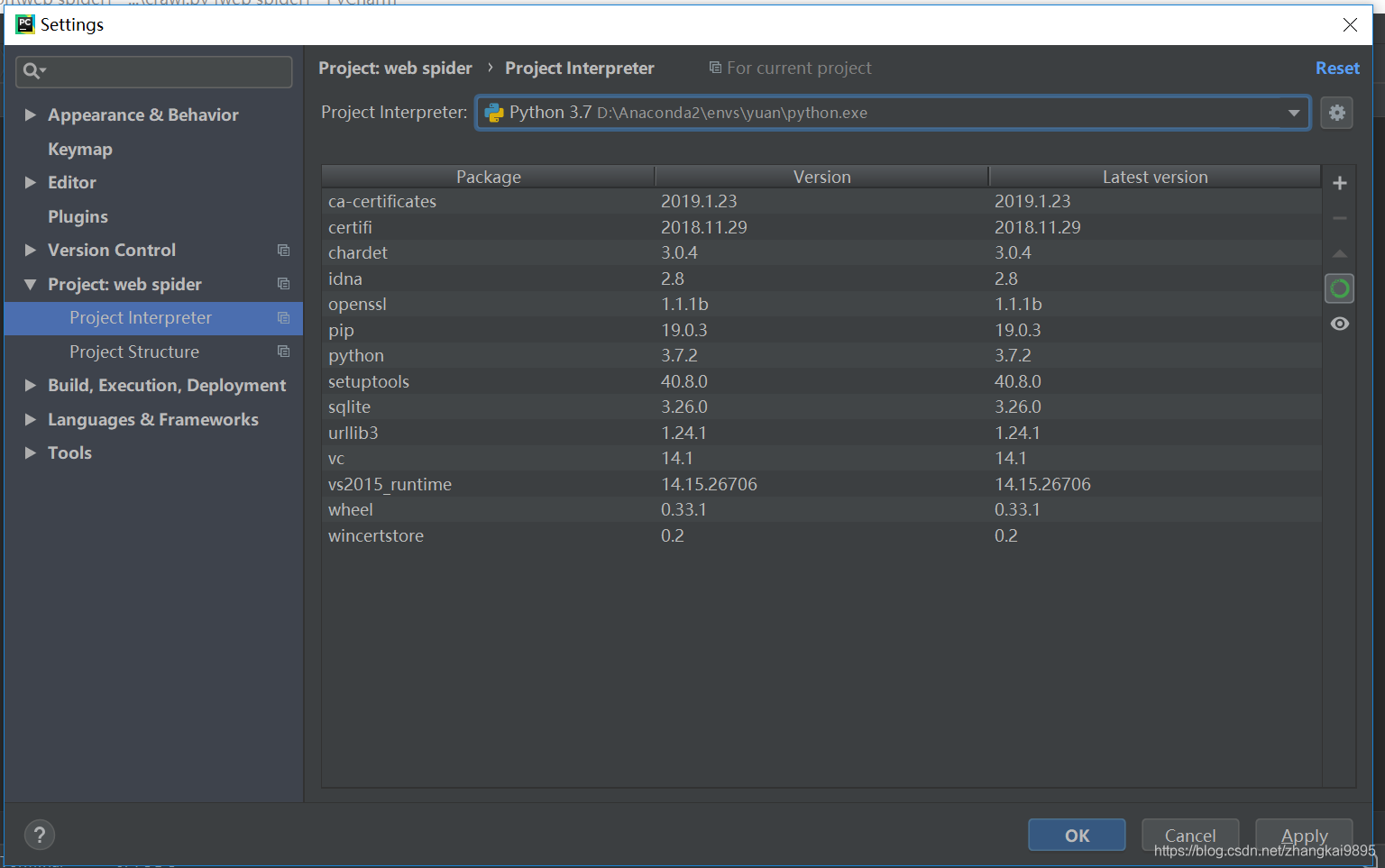Select Keymap in settings tree

pyautogui.click(x=80, y=149)
